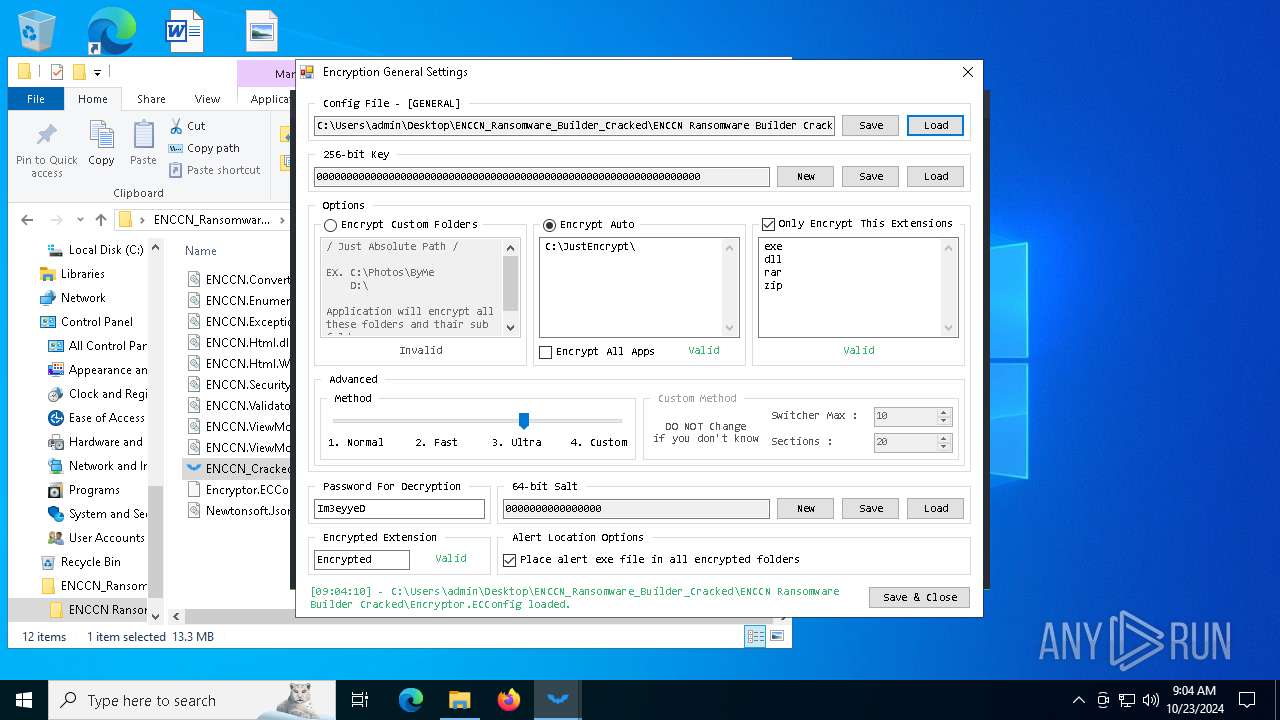Open recent locations dropdown in Explorer
This screenshot has width=1280, height=720.
click(x=80, y=220)
